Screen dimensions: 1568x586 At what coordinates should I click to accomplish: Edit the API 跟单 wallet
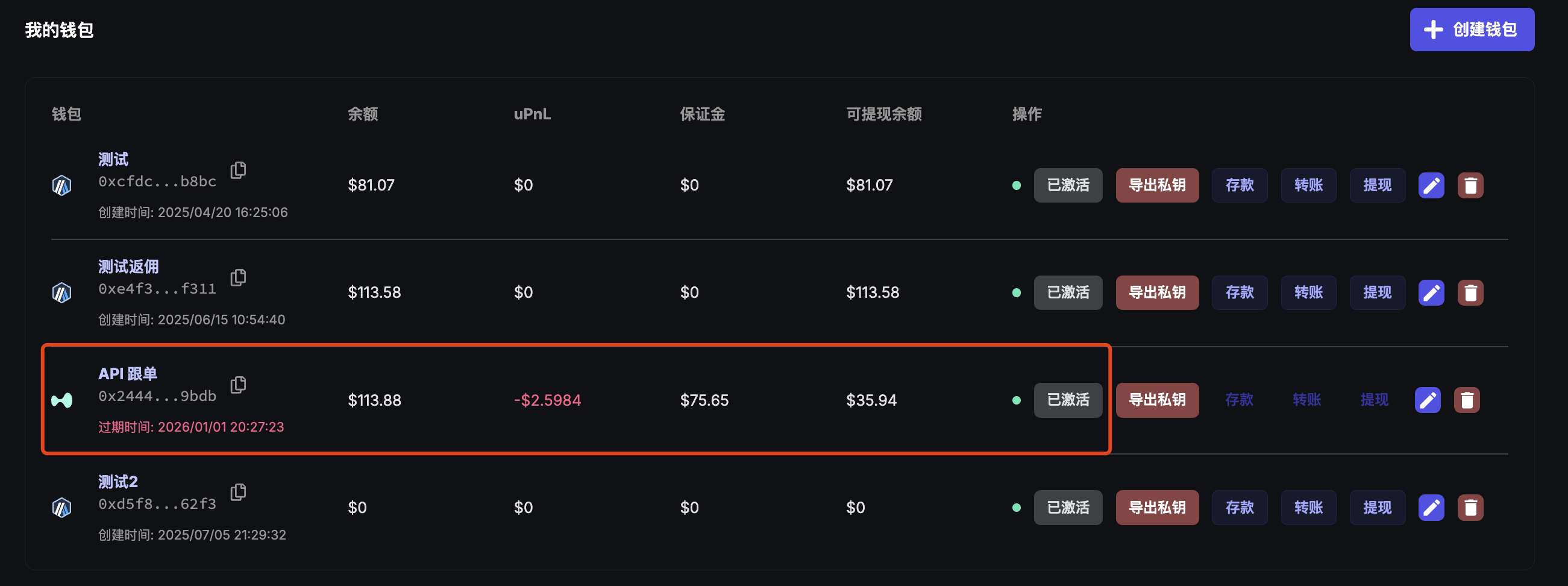point(1428,400)
